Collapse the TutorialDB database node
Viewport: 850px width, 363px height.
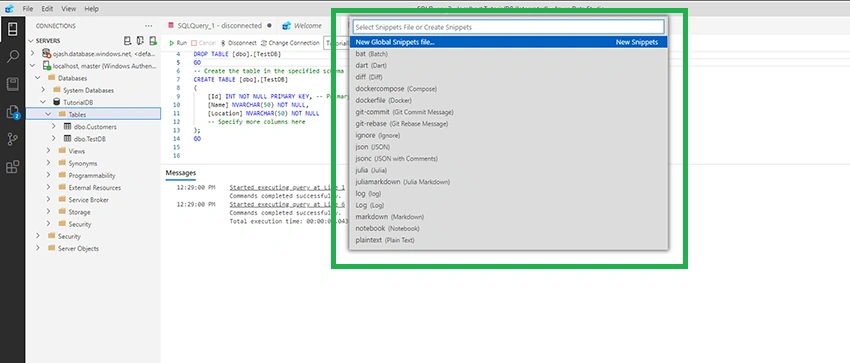click(x=43, y=102)
